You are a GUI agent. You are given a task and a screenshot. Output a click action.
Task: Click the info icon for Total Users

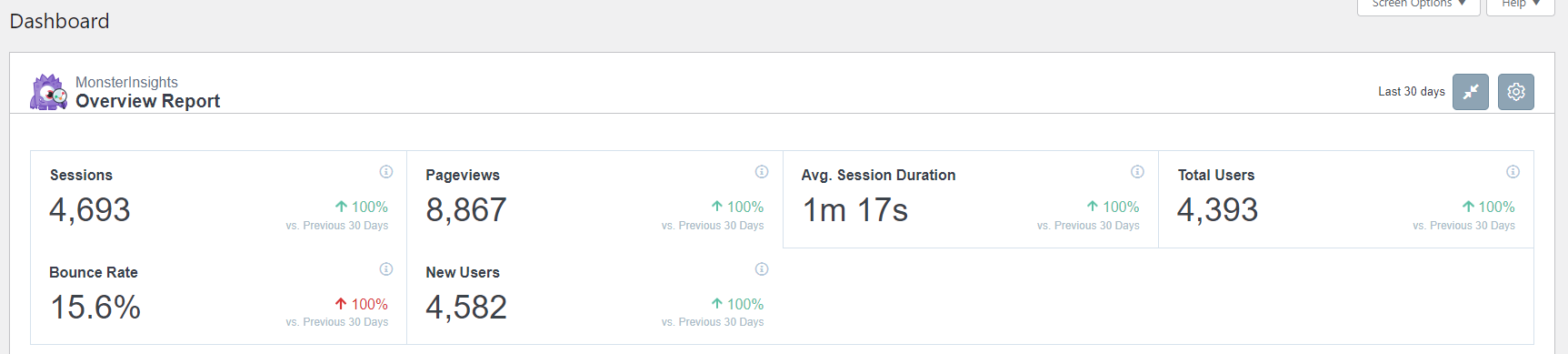(x=1513, y=172)
